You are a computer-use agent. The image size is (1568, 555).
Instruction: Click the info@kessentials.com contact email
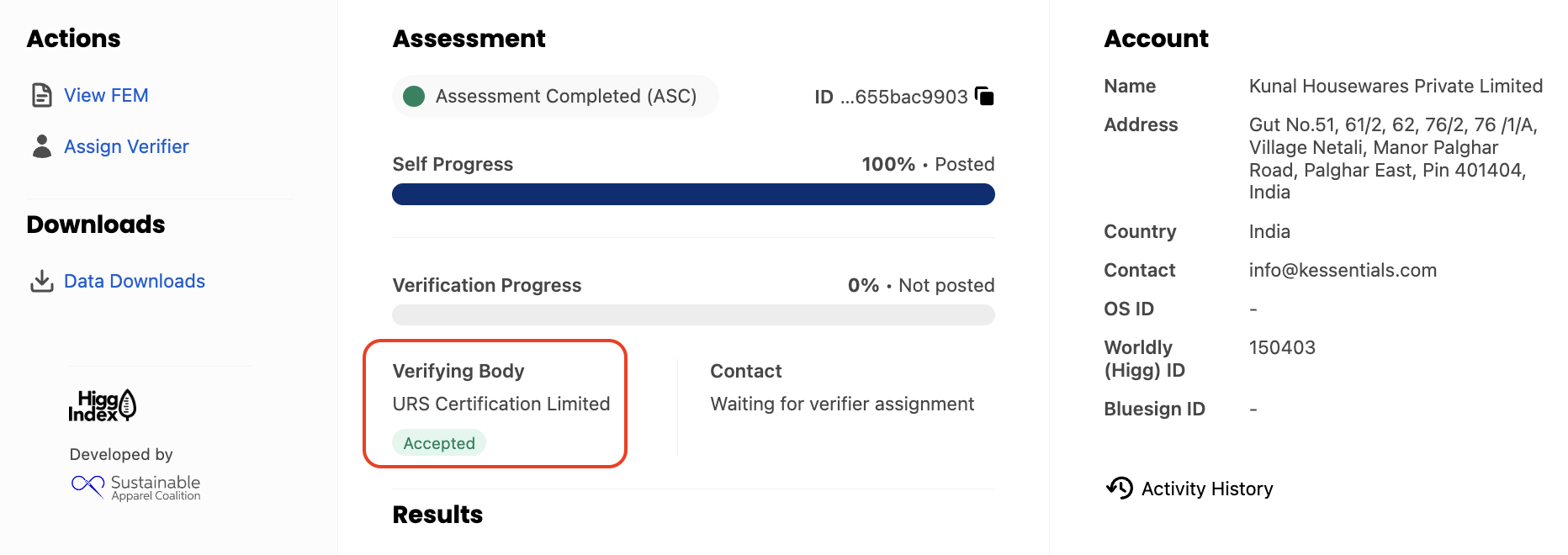(x=1343, y=270)
